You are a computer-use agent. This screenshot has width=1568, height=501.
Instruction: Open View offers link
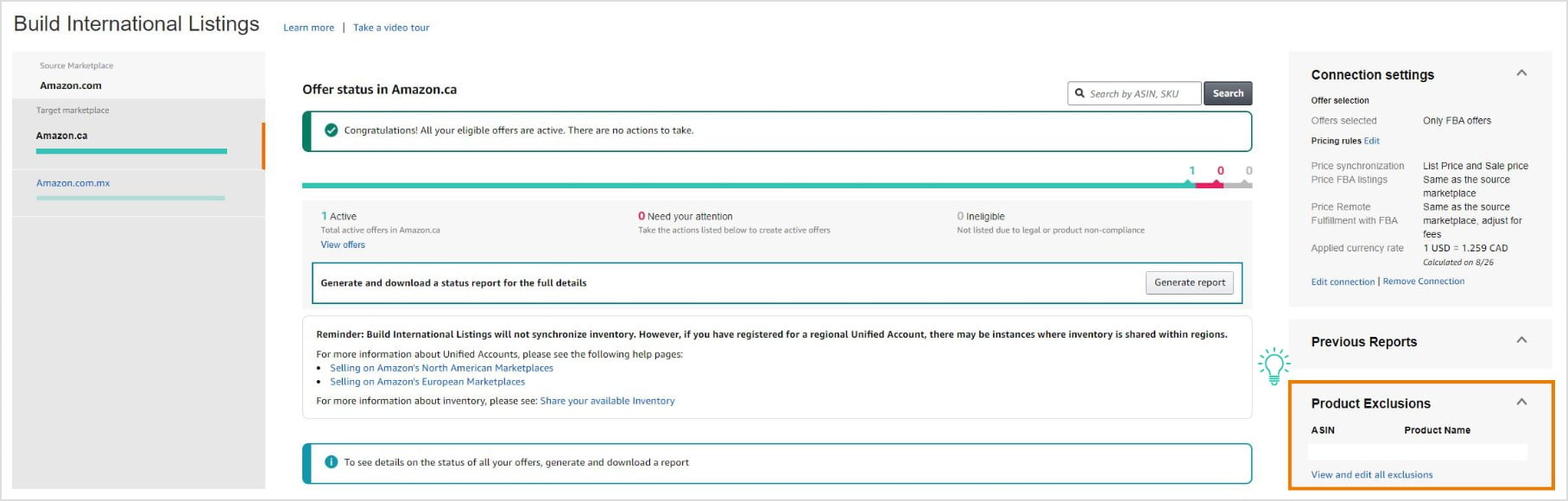[343, 244]
